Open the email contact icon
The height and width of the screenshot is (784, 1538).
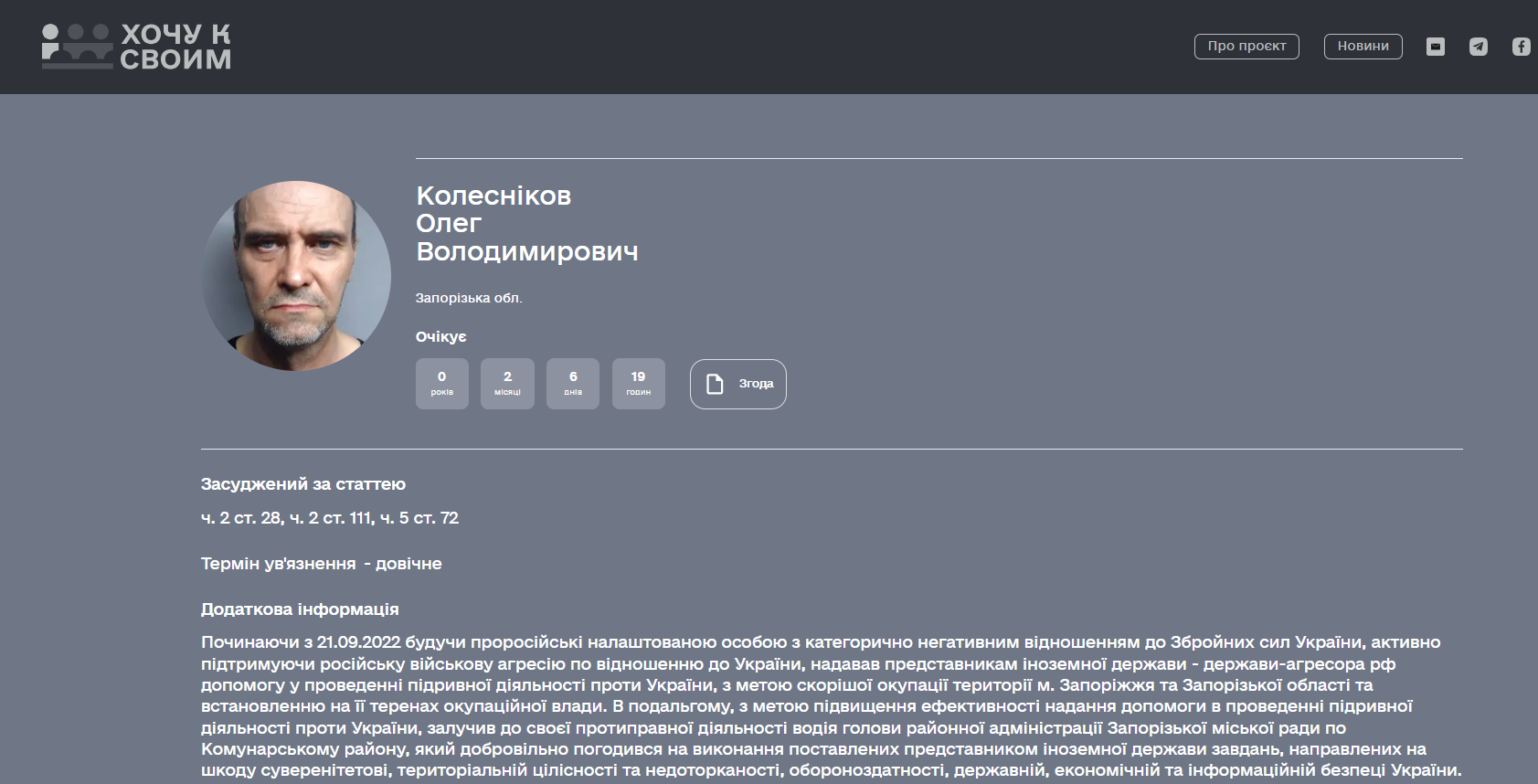(1436, 47)
